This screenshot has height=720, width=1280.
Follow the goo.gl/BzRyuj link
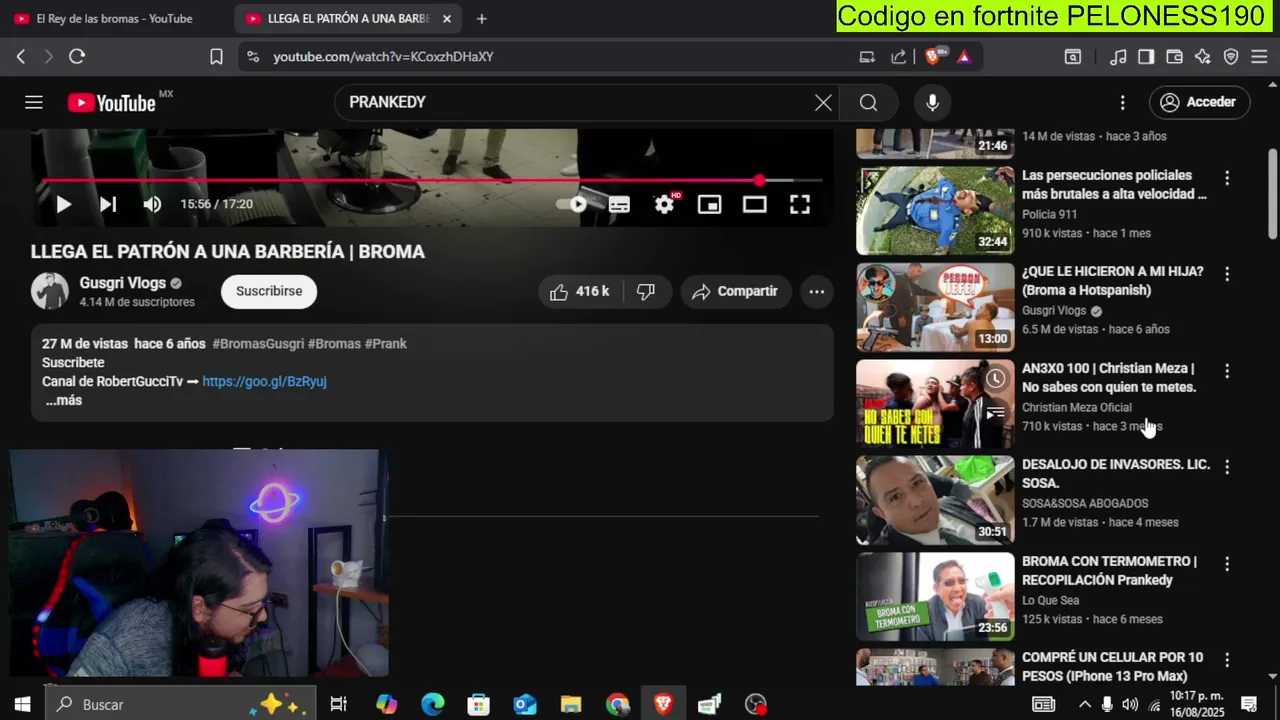tap(264, 381)
